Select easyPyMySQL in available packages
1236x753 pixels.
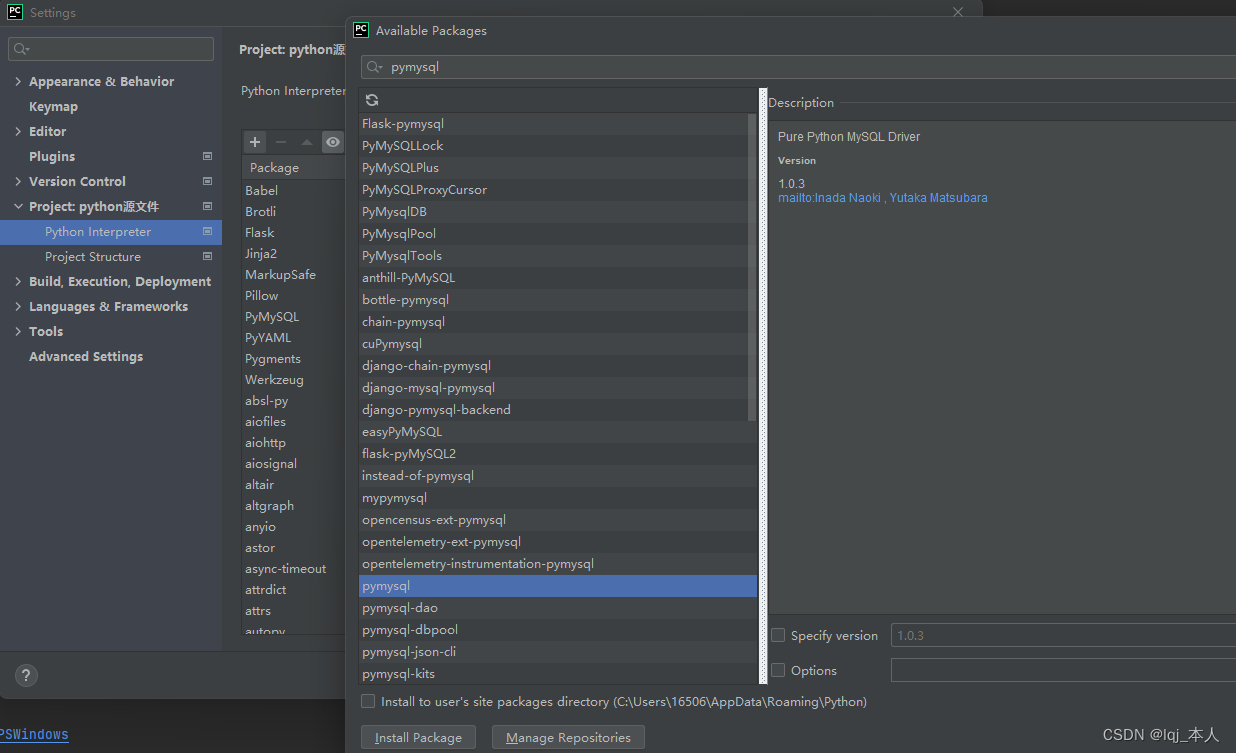[x=558, y=432]
